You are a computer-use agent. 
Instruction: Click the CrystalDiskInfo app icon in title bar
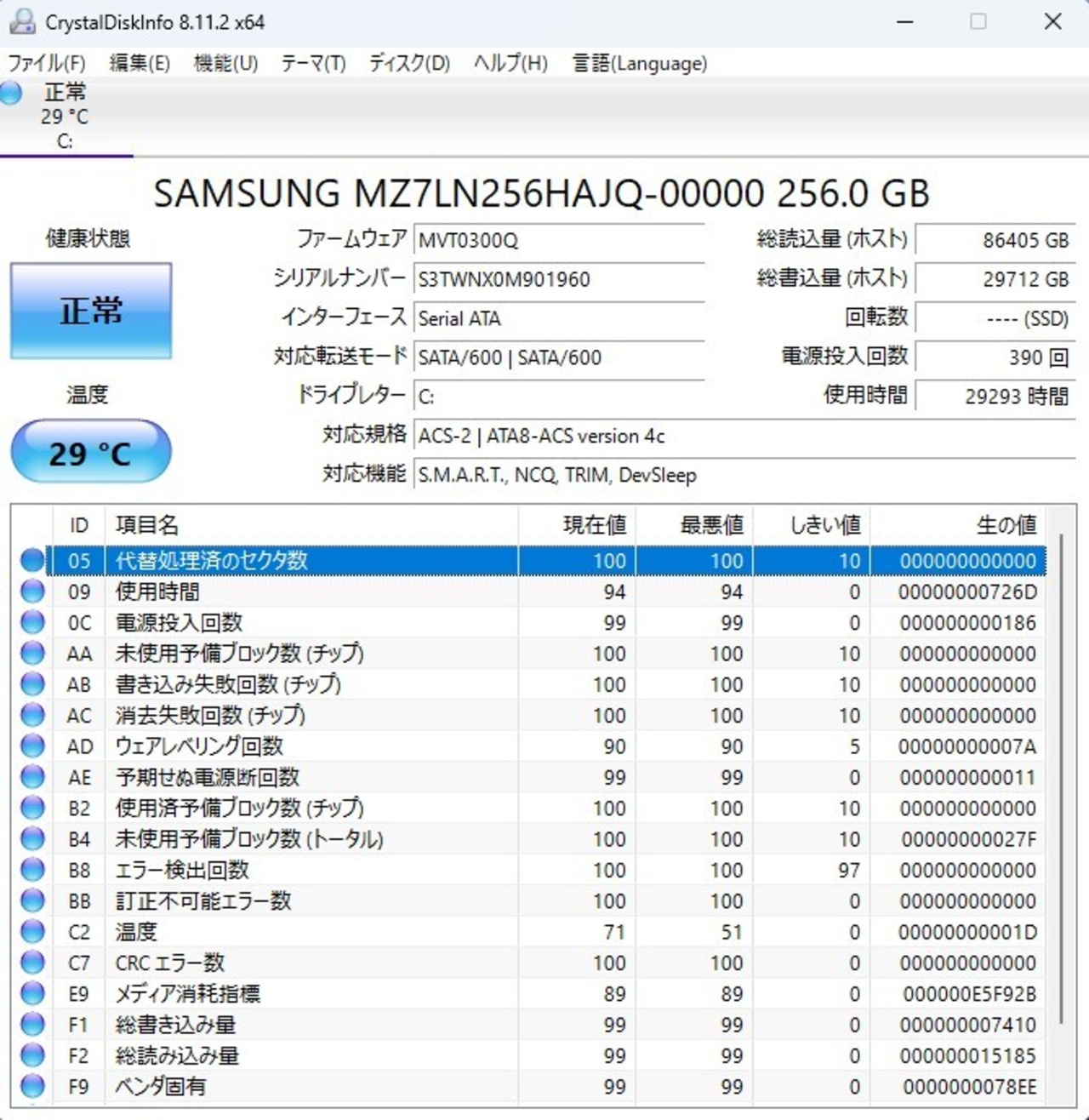pos(22,22)
